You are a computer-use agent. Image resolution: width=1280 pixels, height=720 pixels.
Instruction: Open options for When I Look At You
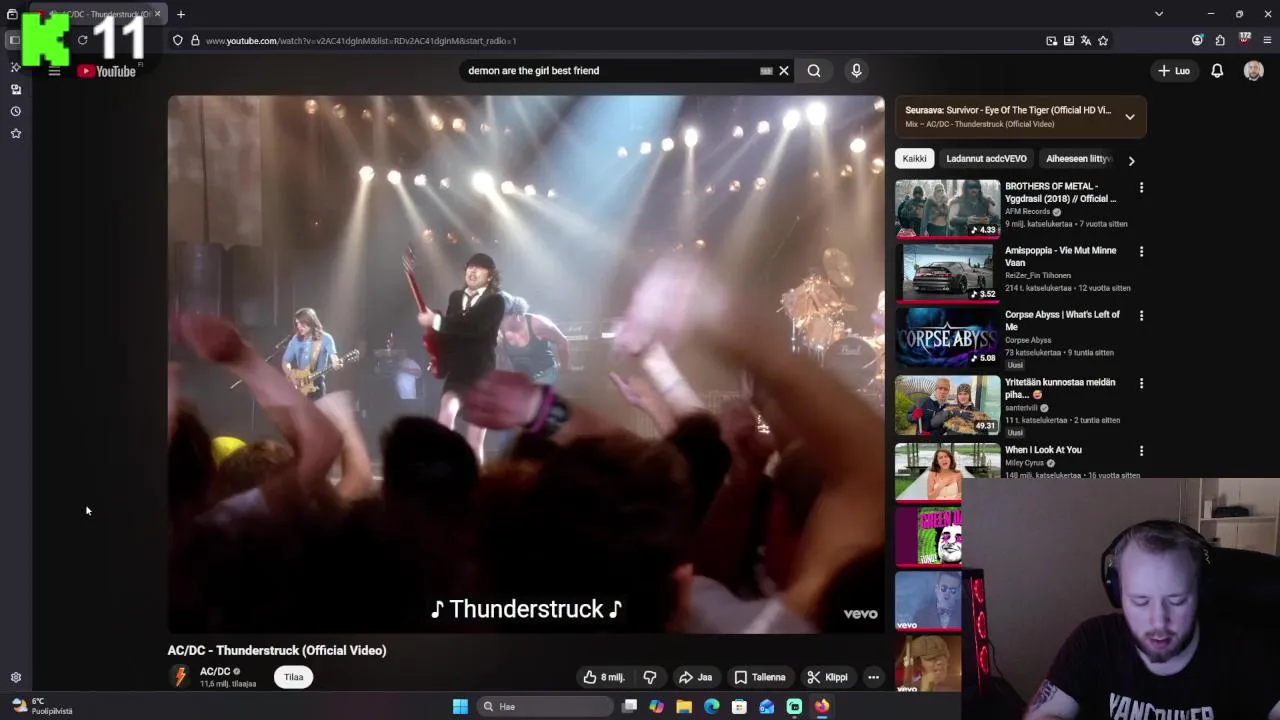1141,451
